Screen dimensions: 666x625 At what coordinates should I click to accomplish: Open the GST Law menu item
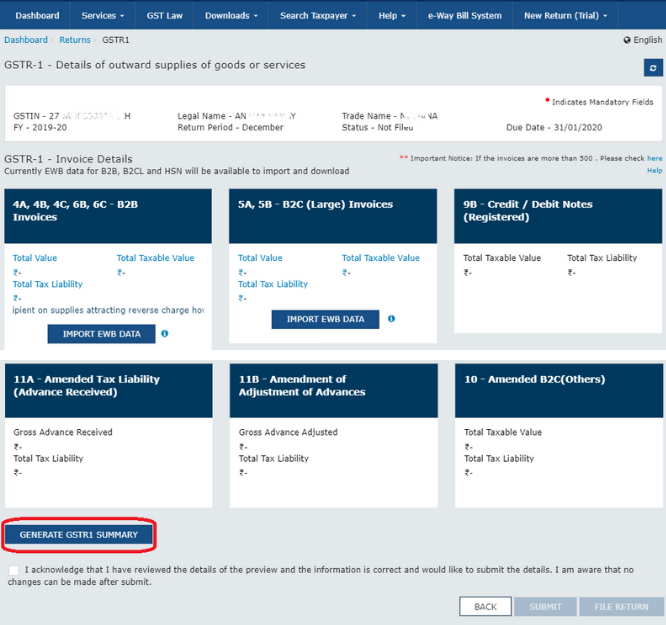(164, 16)
